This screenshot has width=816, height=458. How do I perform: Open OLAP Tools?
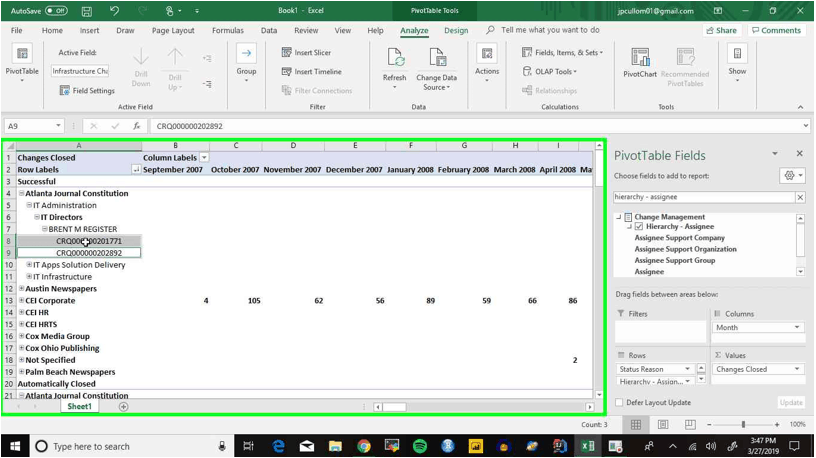tap(550, 72)
